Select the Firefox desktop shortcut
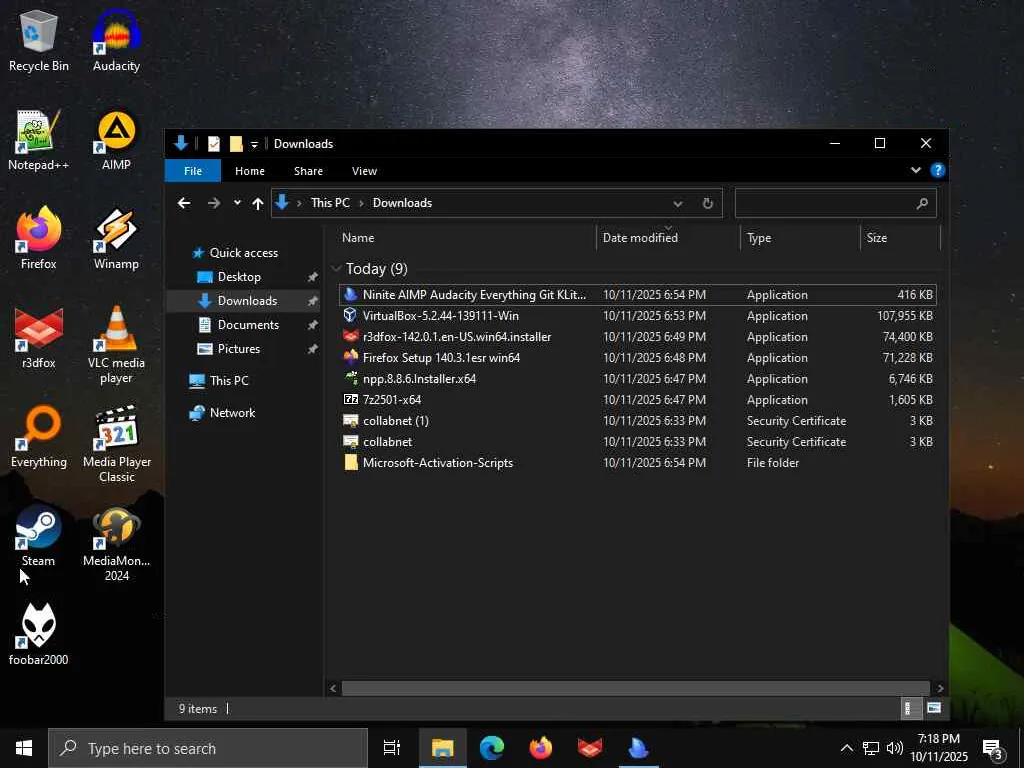The image size is (1024, 768). coord(39,239)
